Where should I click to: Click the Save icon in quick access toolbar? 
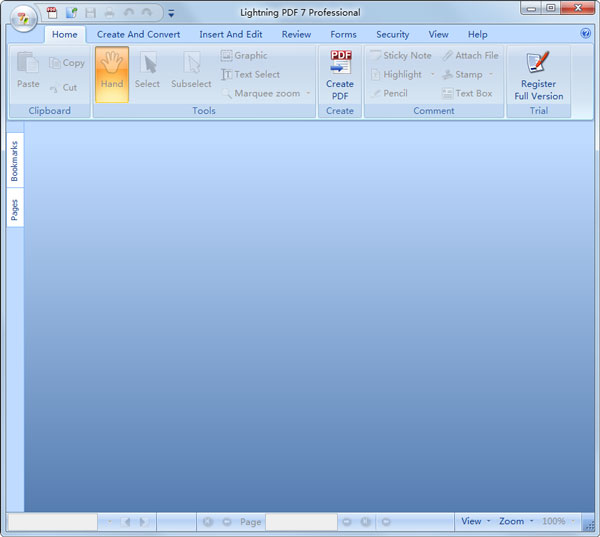[90, 13]
